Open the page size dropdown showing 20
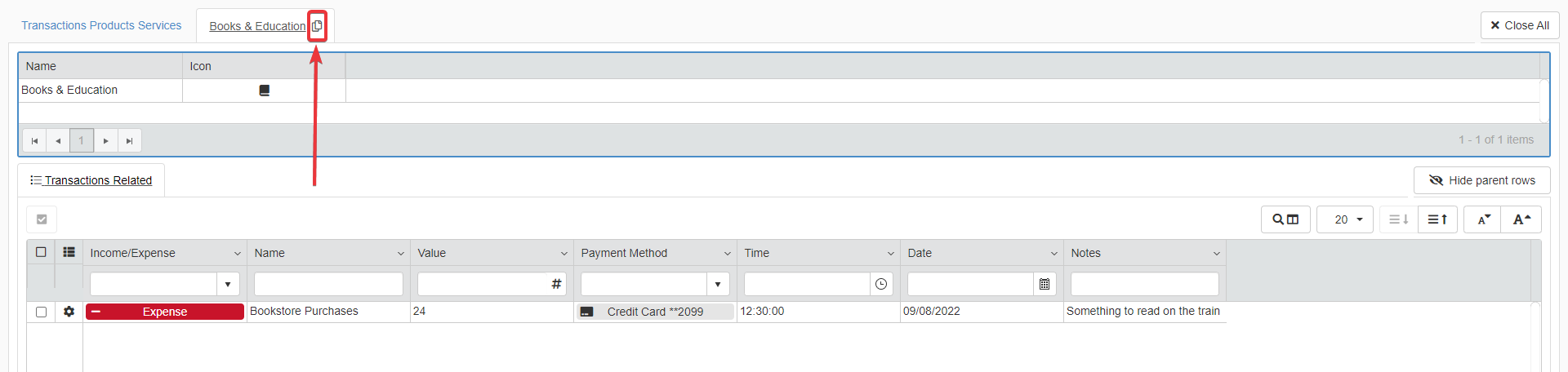Screen dimensions: 1568x372 pos(1345,219)
